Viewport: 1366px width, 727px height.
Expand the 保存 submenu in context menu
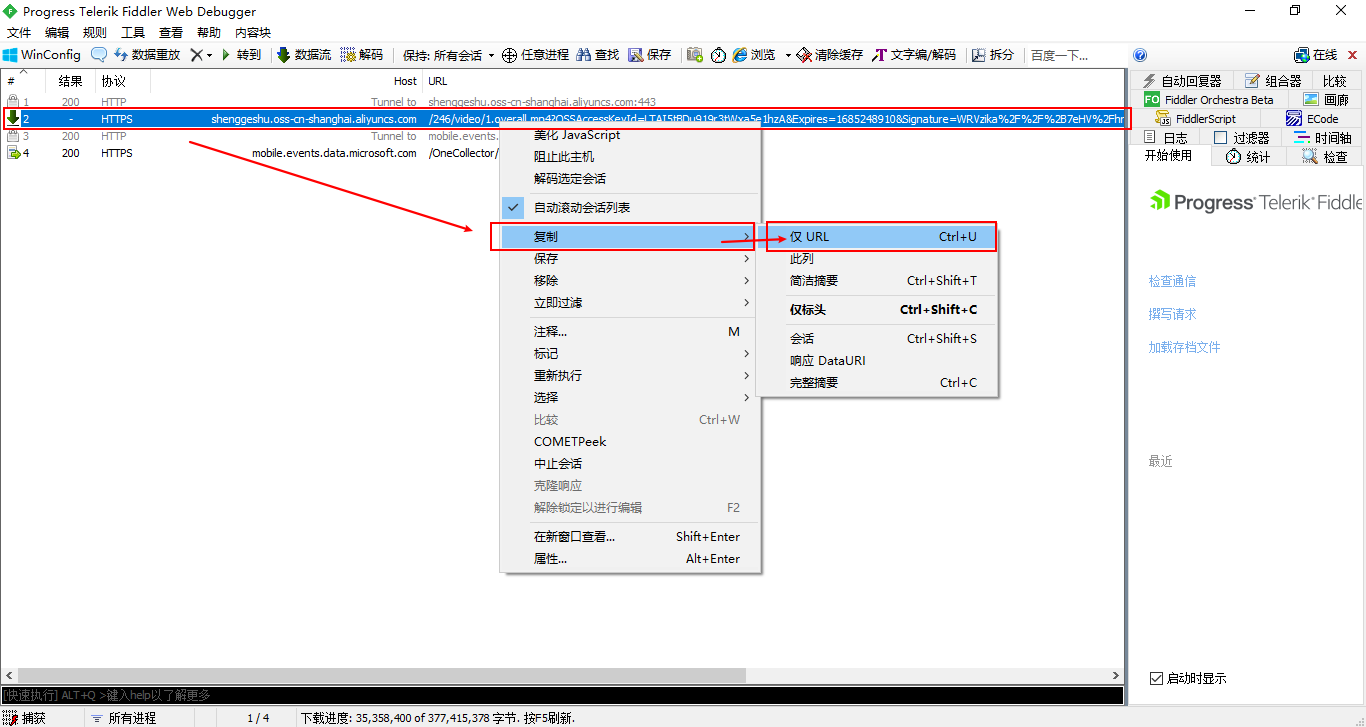(630, 259)
